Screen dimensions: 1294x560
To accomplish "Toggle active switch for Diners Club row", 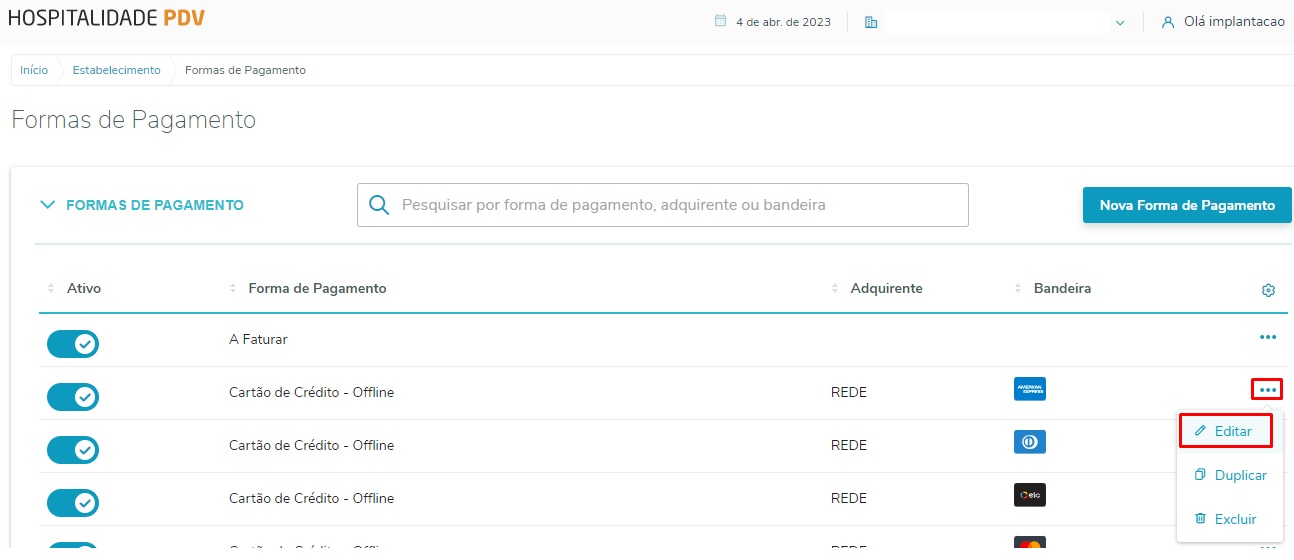I will [73, 450].
